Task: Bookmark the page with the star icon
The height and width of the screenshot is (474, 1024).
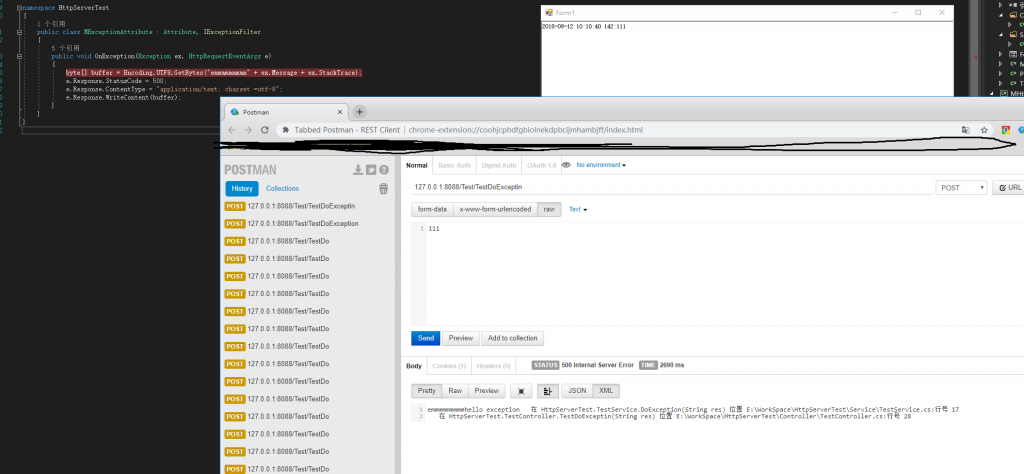Action: click(x=985, y=130)
